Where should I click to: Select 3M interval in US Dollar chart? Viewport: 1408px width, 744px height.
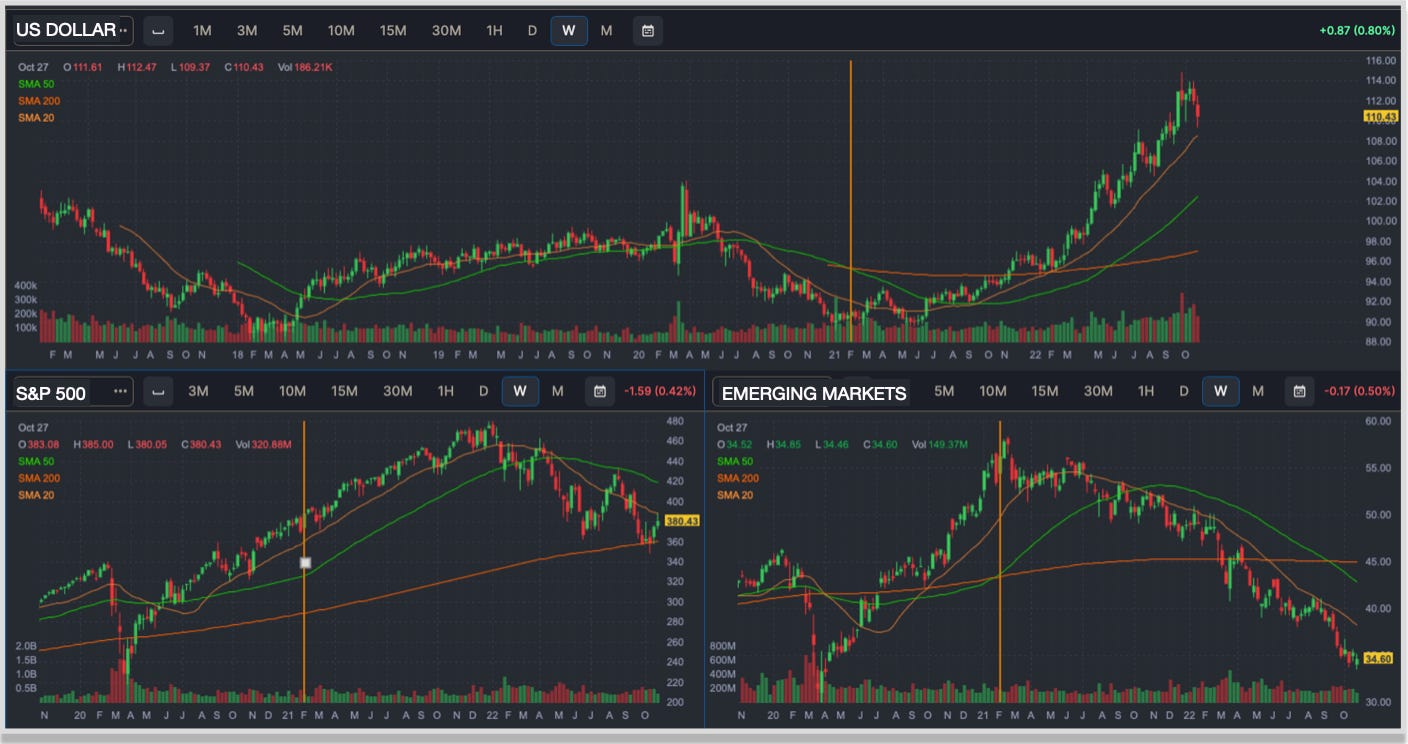pyautogui.click(x=247, y=31)
